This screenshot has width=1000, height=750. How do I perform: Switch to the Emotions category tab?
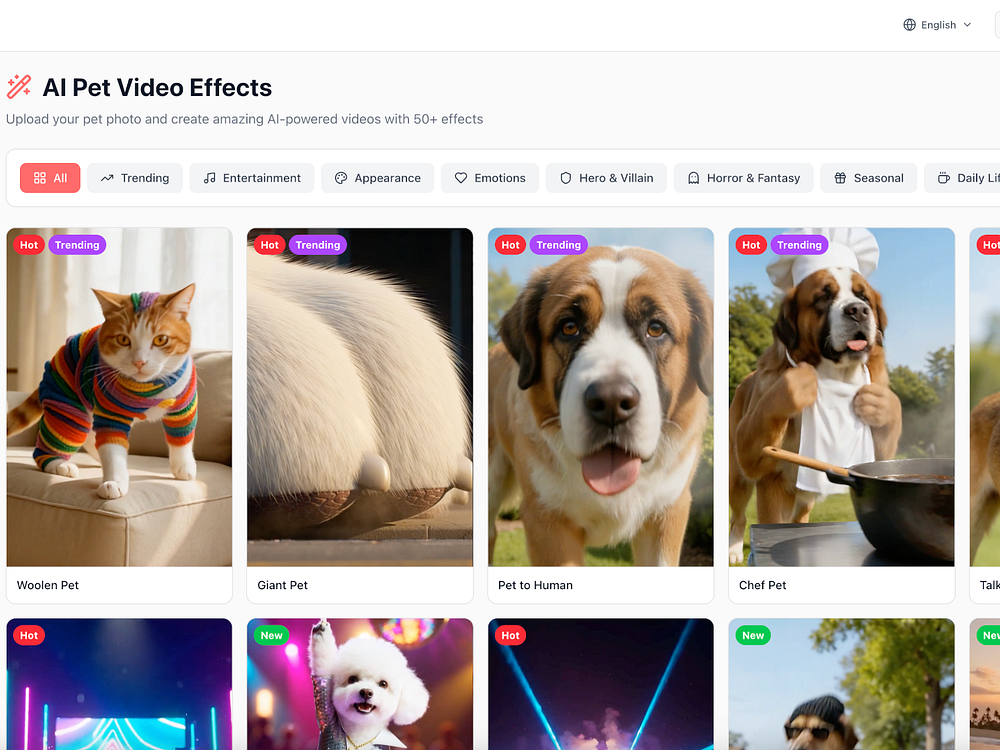point(489,178)
